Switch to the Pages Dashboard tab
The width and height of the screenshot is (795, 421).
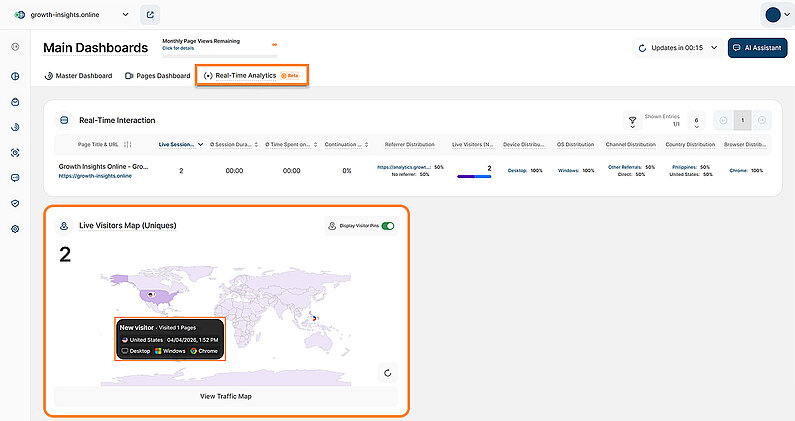(157, 75)
